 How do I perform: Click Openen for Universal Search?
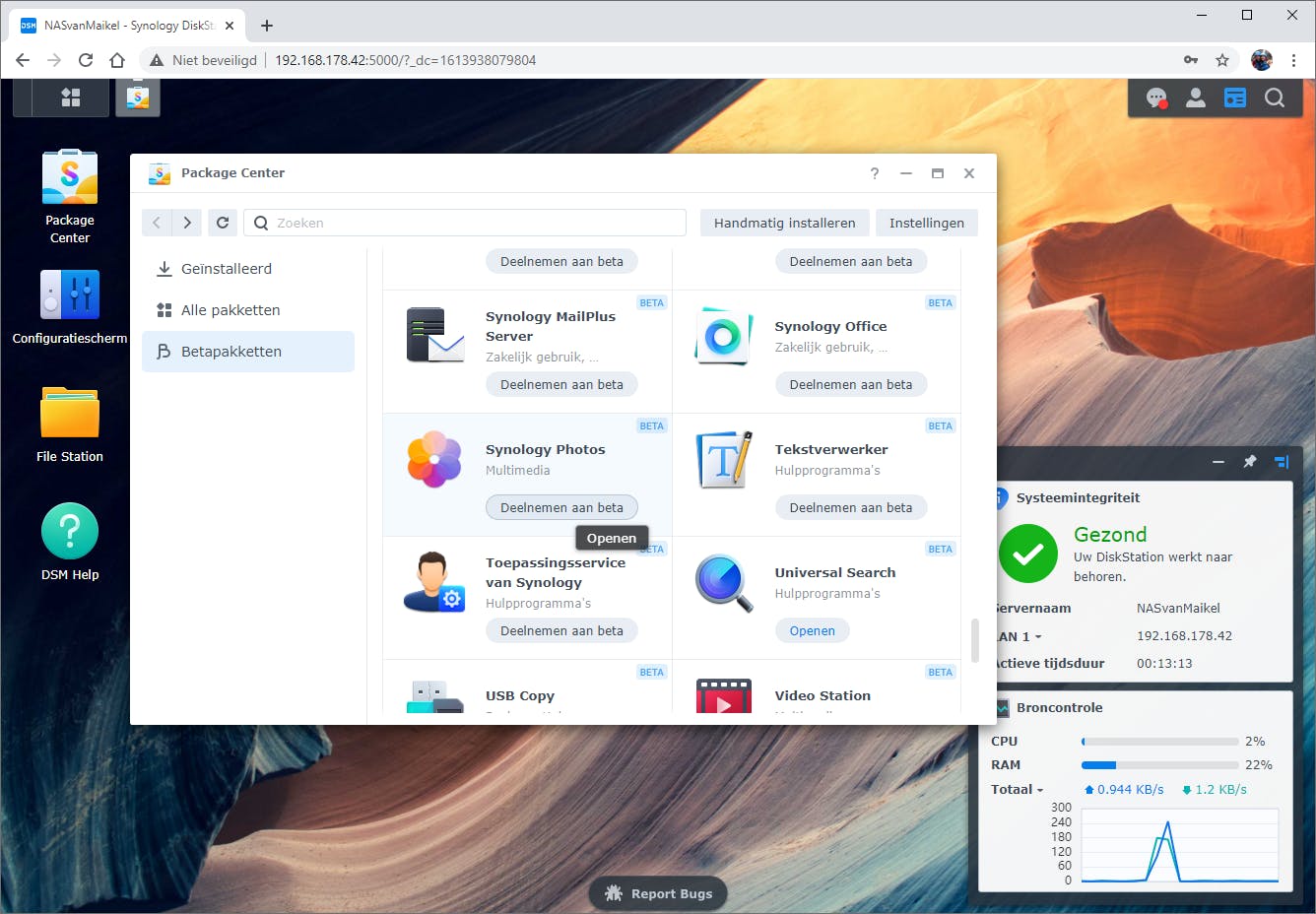pyautogui.click(x=813, y=631)
